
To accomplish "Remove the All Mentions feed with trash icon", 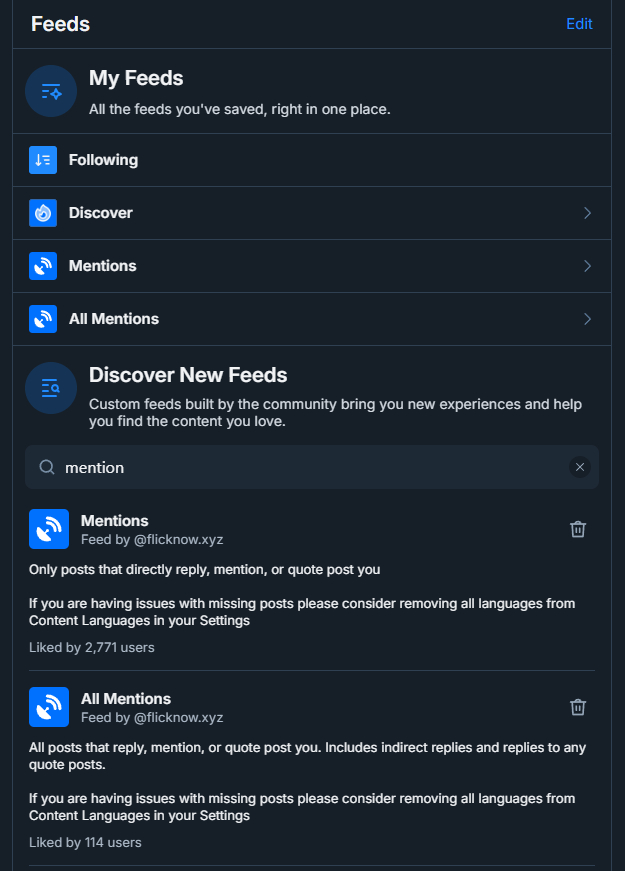I will [577, 707].
